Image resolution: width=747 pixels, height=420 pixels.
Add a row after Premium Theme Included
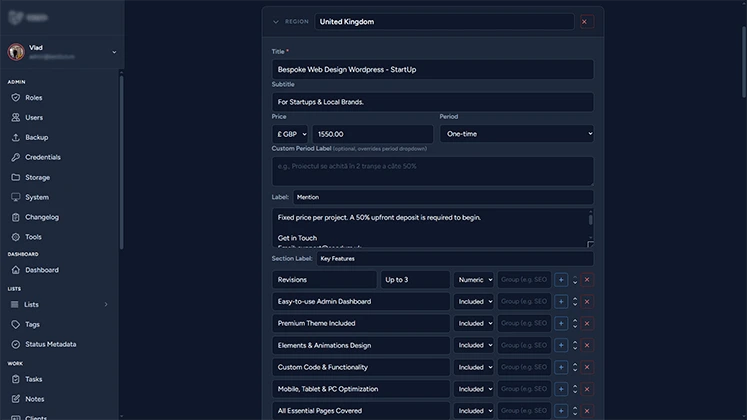click(x=561, y=323)
